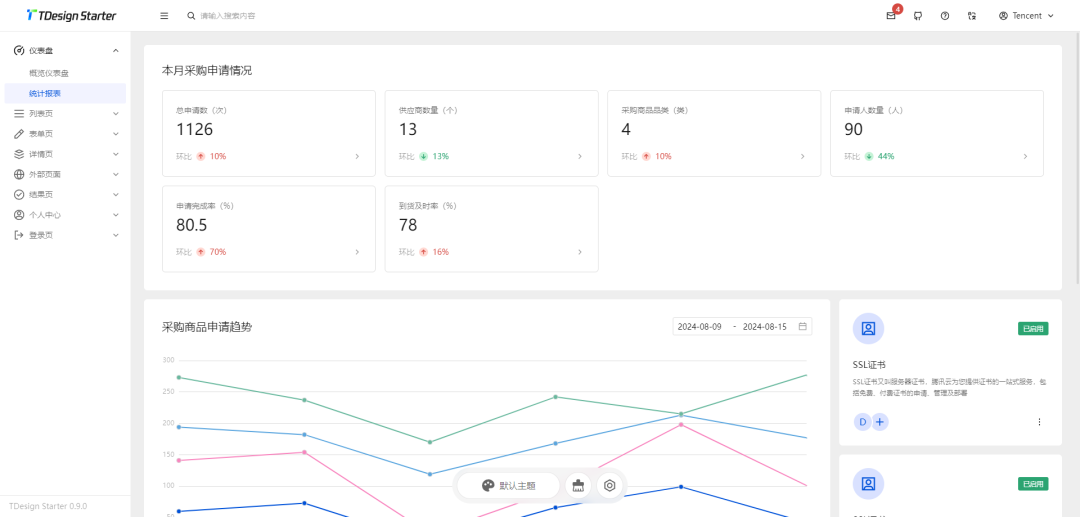This screenshot has height=517, width=1080.
Task: Click the search input field
Action: pos(260,16)
